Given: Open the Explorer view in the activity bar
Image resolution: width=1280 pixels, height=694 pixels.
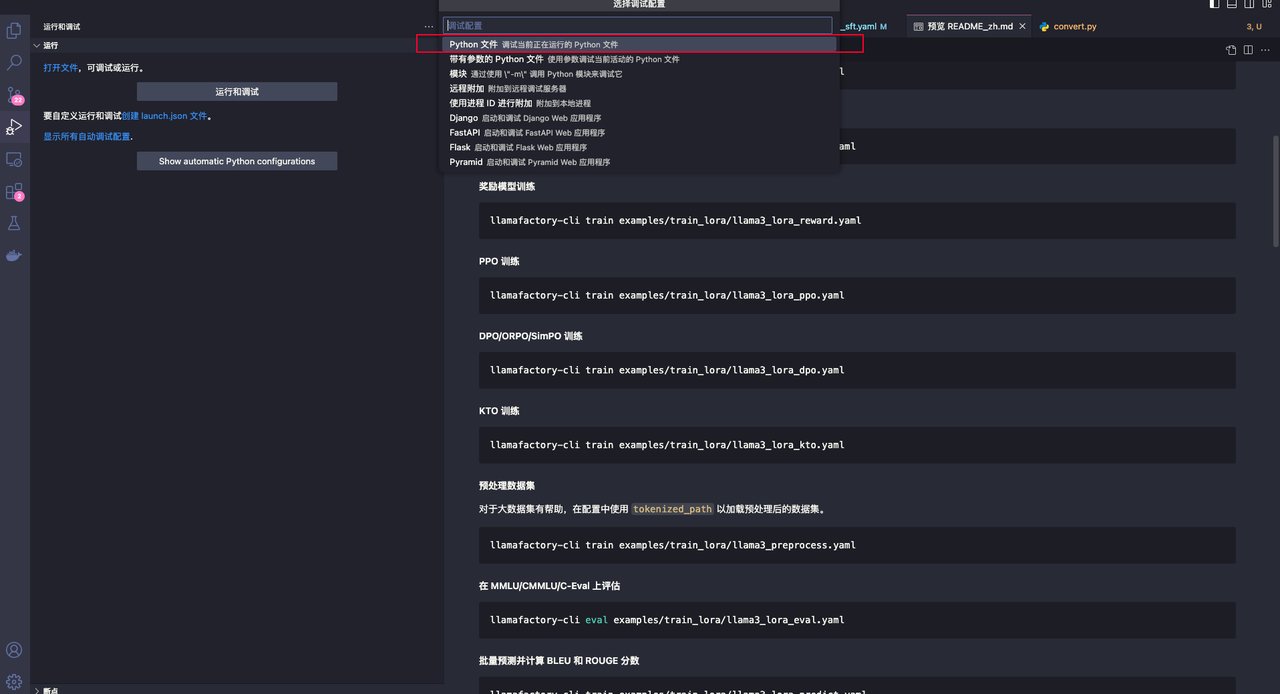Looking at the screenshot, I should tap(14, 31).
